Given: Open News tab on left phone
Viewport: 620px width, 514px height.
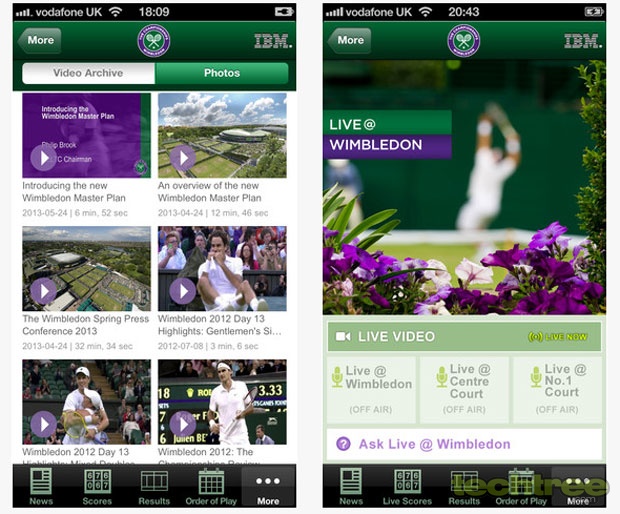Looking at the screenshot, I should (41, 487).
